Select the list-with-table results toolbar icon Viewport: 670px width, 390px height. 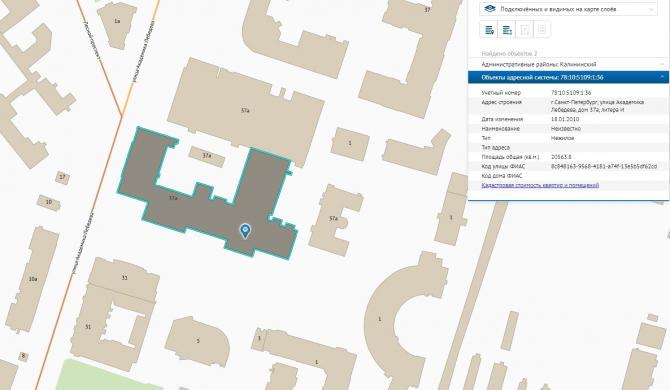(507, 30)
